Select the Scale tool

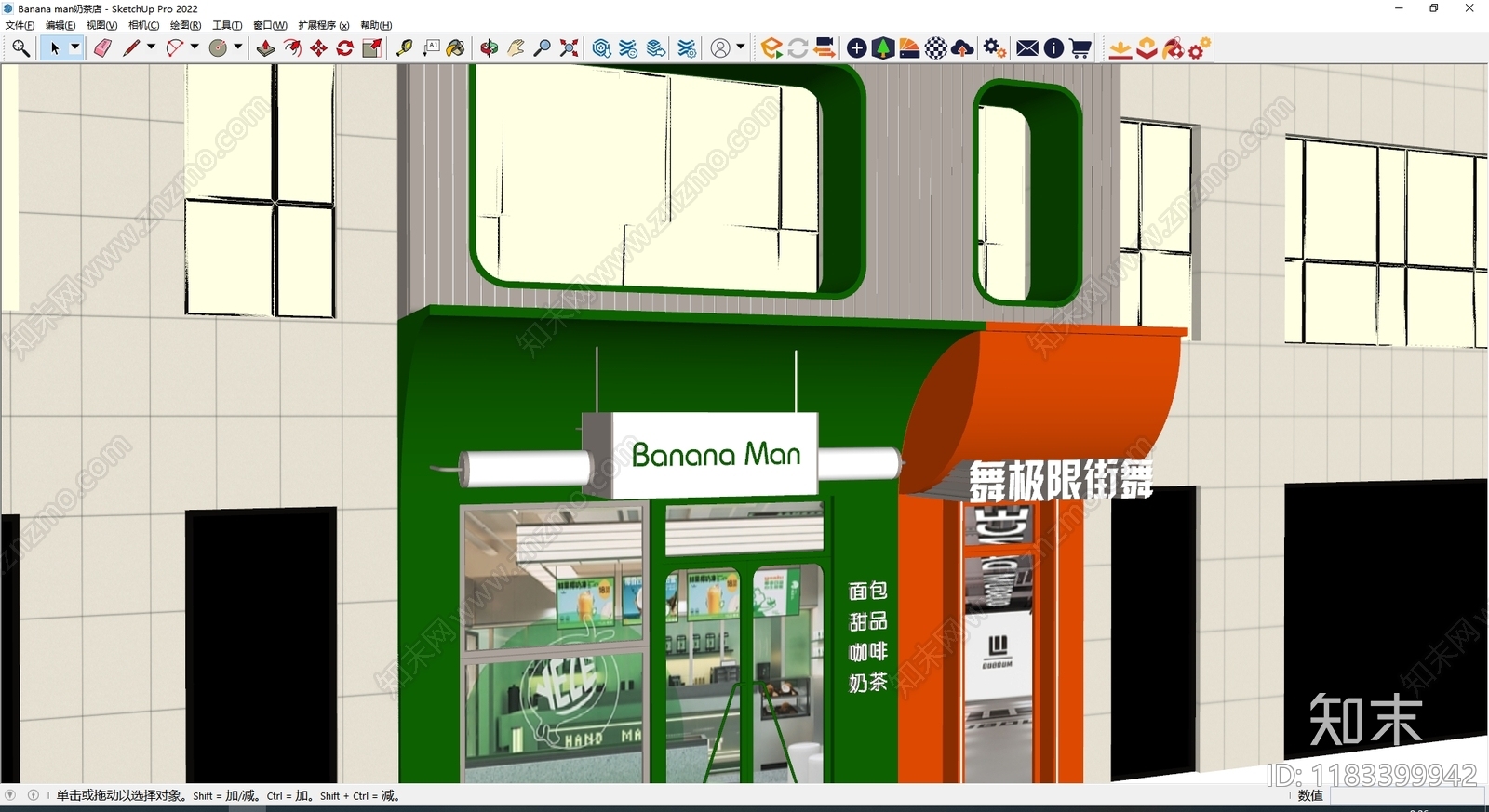tap(372, 48)
